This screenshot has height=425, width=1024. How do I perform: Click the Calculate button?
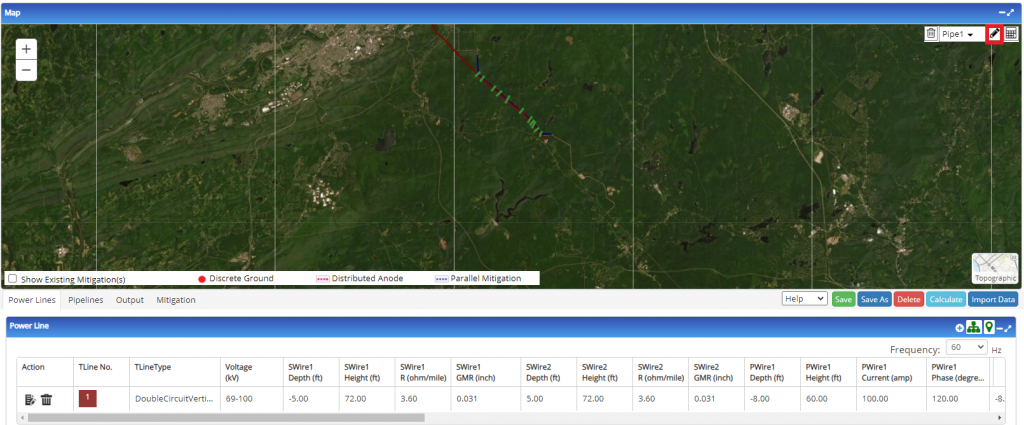click(x=945, y=299)
